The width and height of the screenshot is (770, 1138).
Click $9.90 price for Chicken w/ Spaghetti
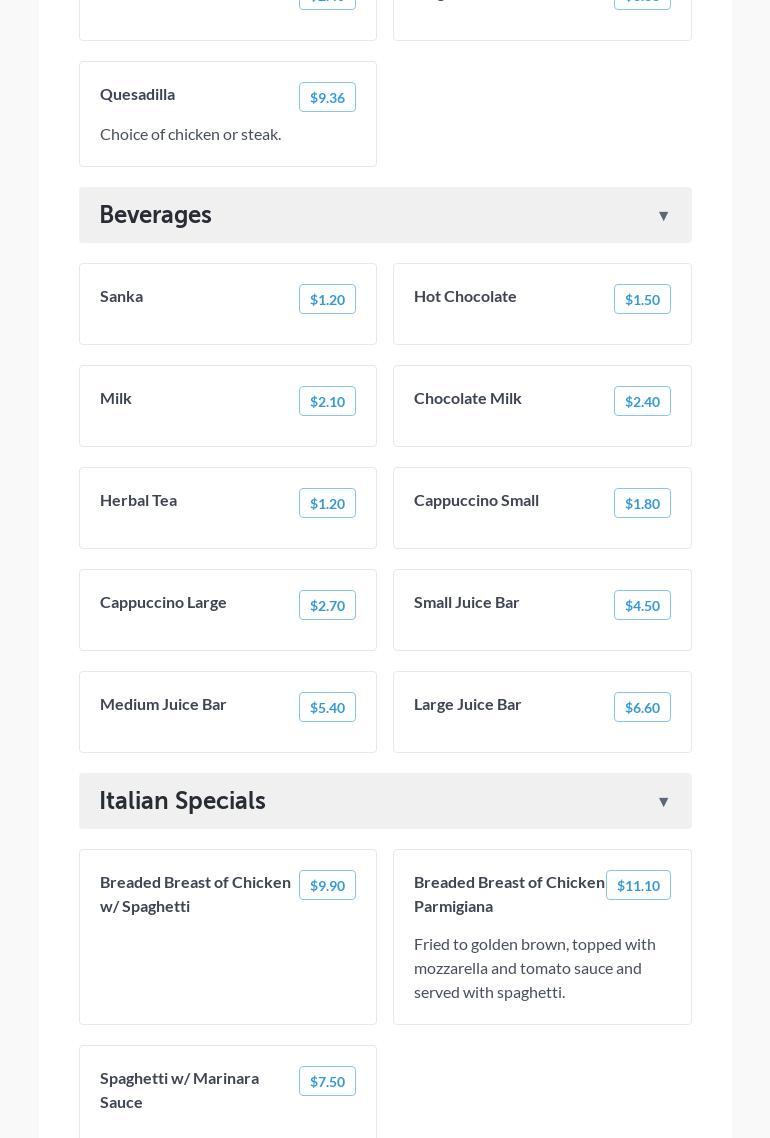[x=327, y=885]
